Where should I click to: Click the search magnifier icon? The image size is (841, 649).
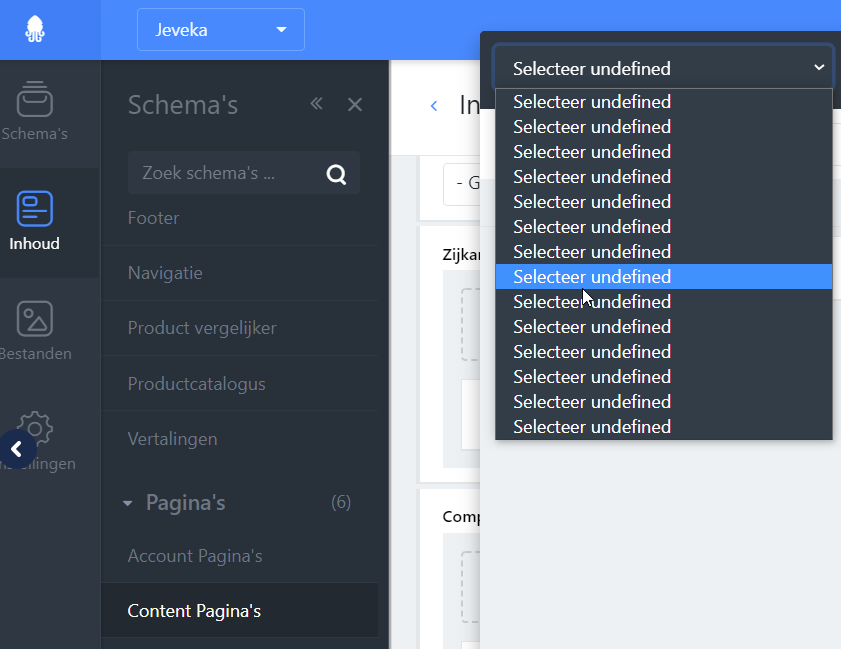pos(336,174)
